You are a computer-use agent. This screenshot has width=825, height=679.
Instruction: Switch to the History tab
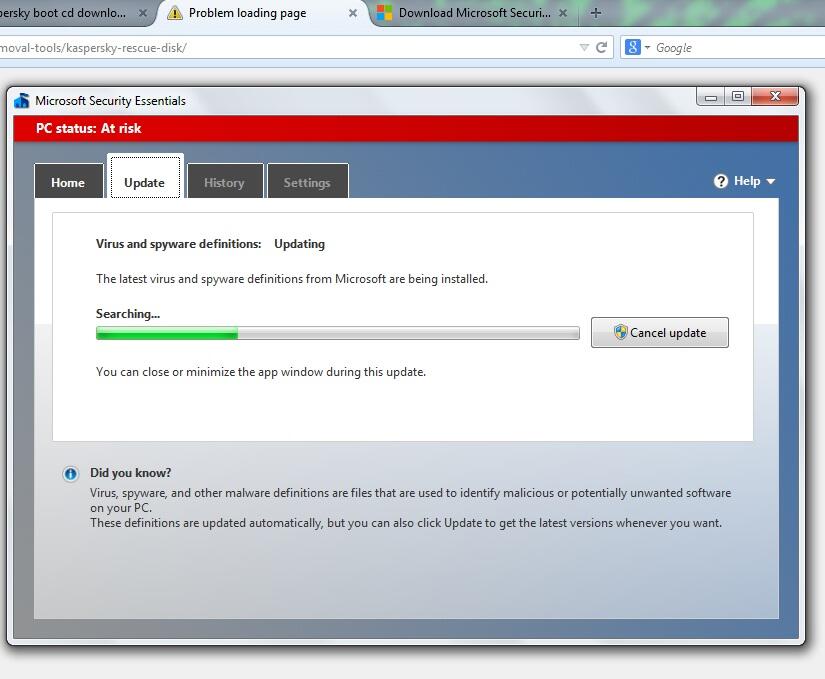(225, 182)
